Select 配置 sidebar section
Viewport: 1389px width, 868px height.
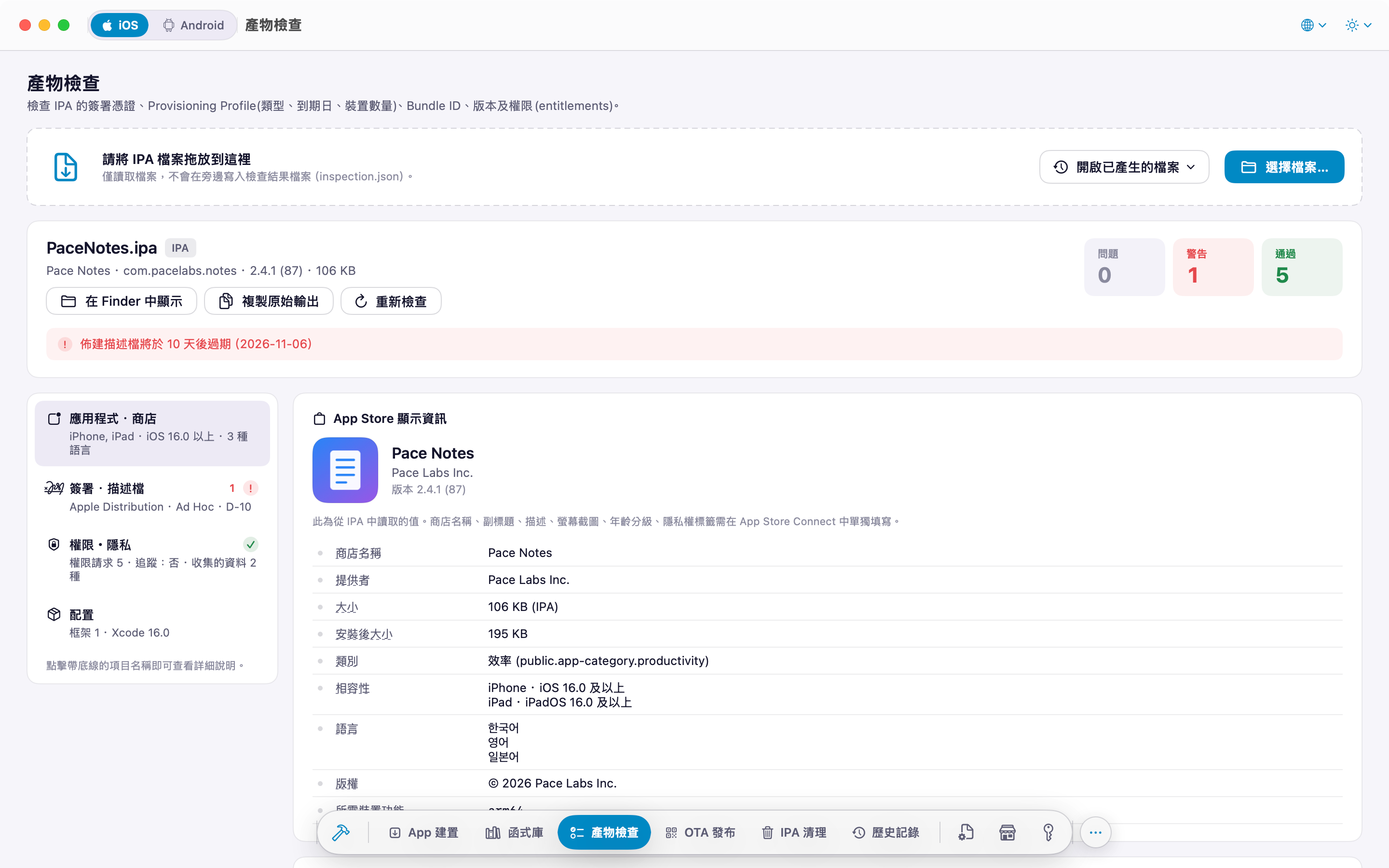(152, 624)
